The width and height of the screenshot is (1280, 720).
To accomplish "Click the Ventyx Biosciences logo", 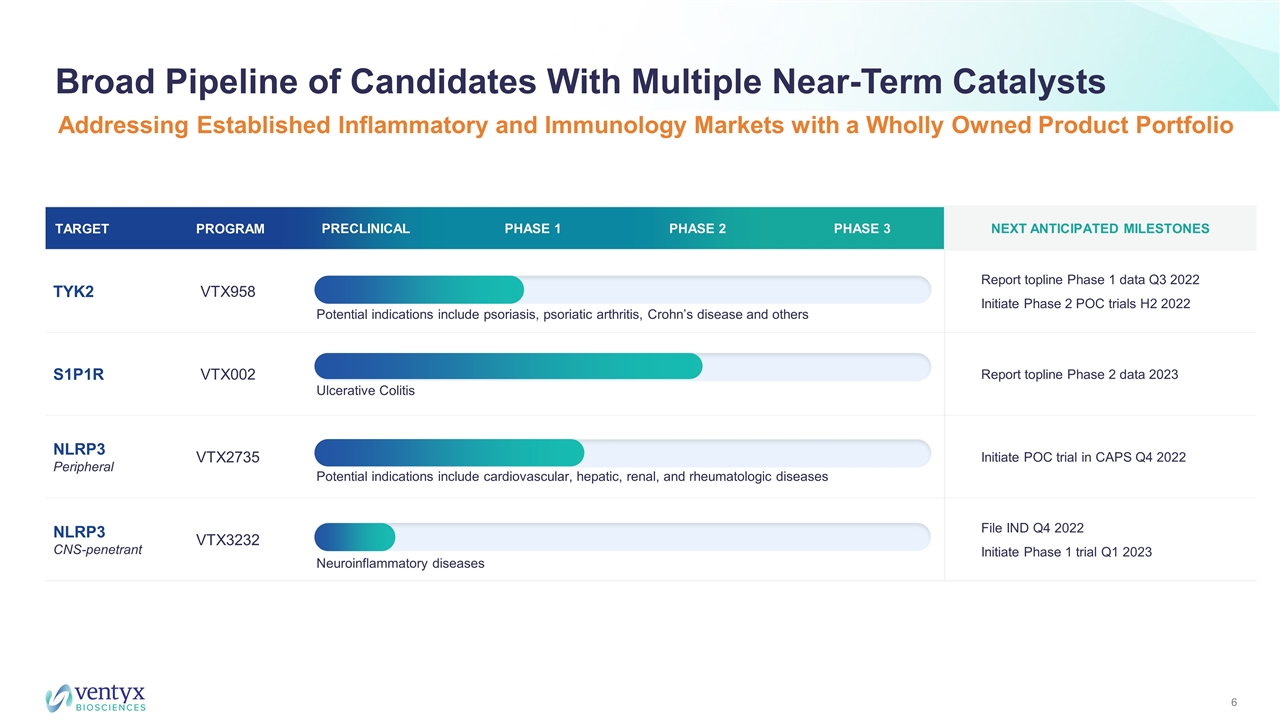I will pos(96,696).
